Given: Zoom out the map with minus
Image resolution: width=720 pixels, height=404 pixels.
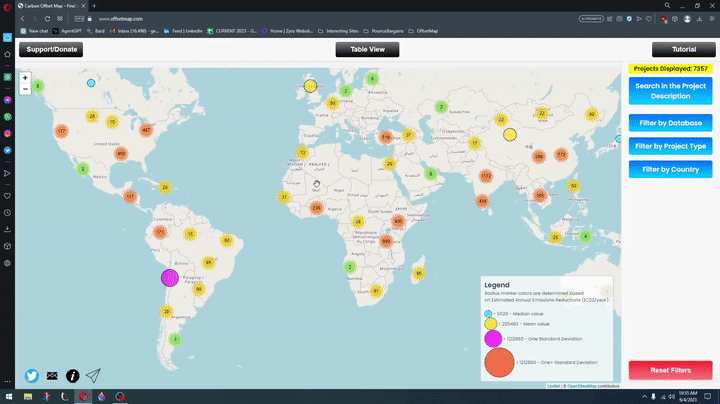Looking at the screenshot, I should point(25,89).
